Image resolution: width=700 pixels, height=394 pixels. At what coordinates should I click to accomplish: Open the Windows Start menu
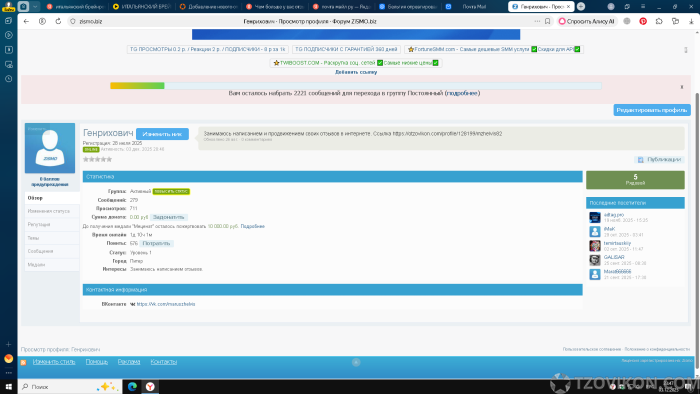8,386
